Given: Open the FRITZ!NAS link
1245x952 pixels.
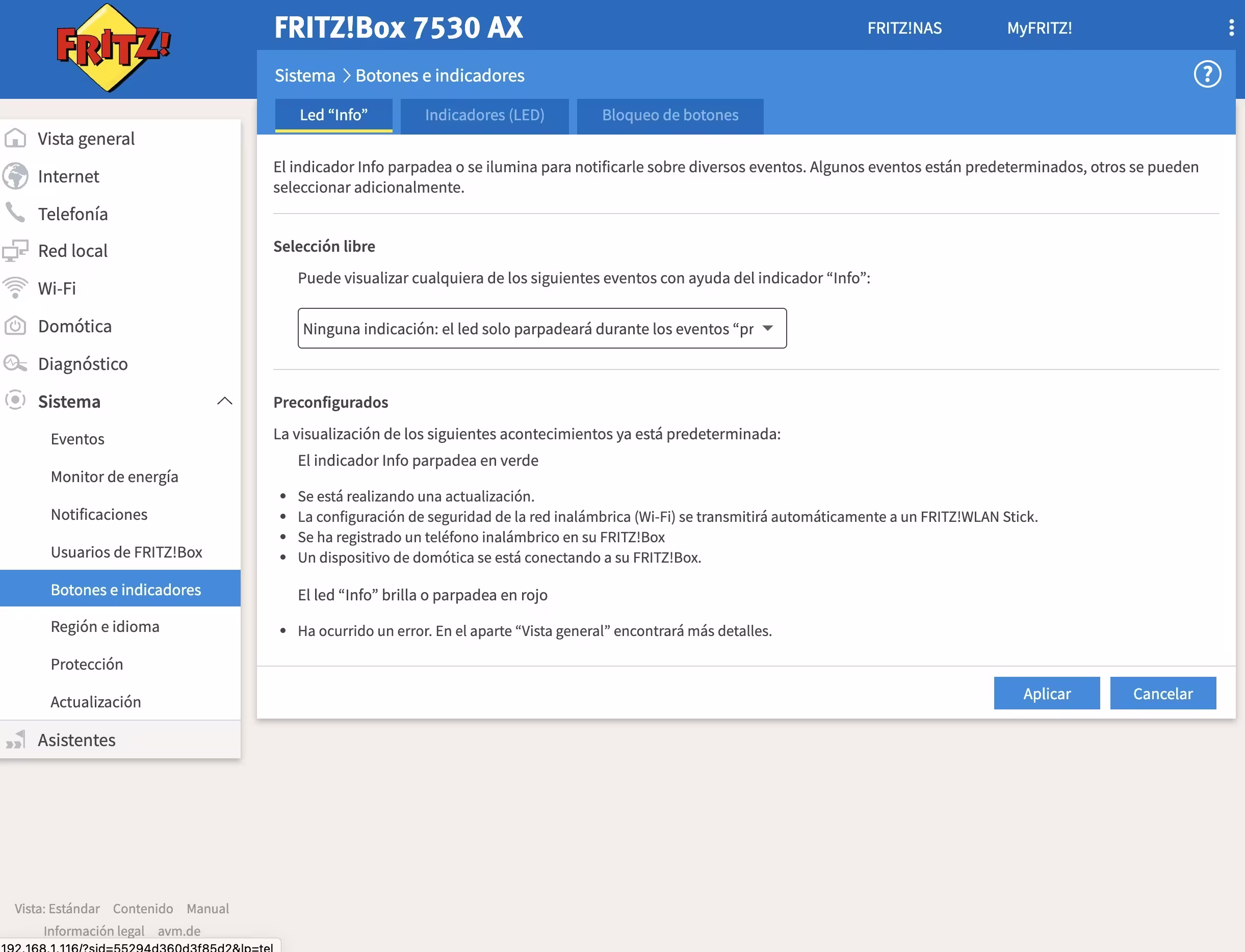Looking at the screenshot, I should [904, 28].
